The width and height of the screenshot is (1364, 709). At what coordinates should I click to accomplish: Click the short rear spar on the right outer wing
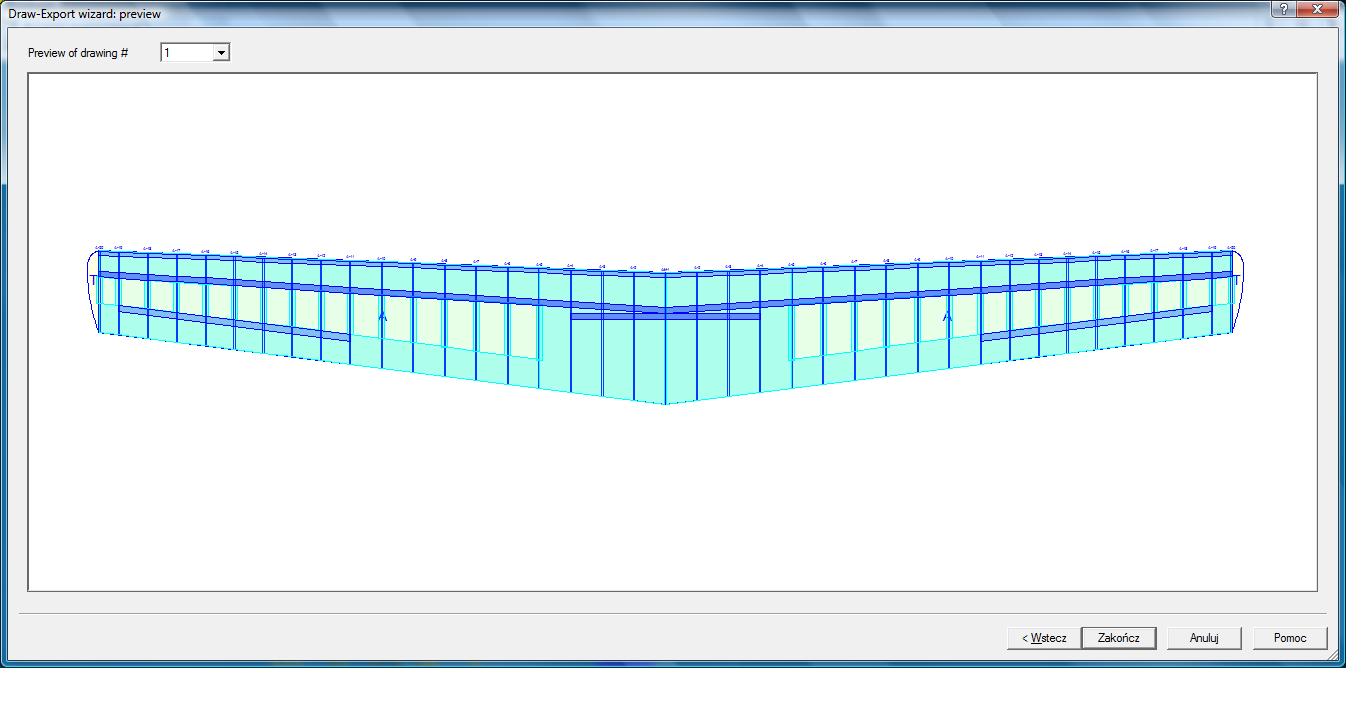(x=1096, y=323)
